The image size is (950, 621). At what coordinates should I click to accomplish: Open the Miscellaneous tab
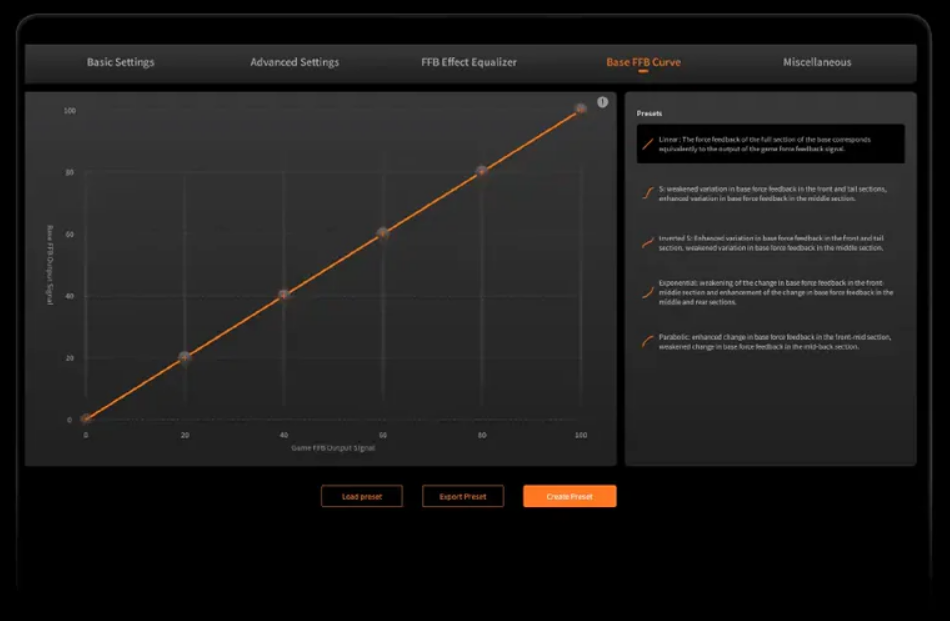coord(817,62)
